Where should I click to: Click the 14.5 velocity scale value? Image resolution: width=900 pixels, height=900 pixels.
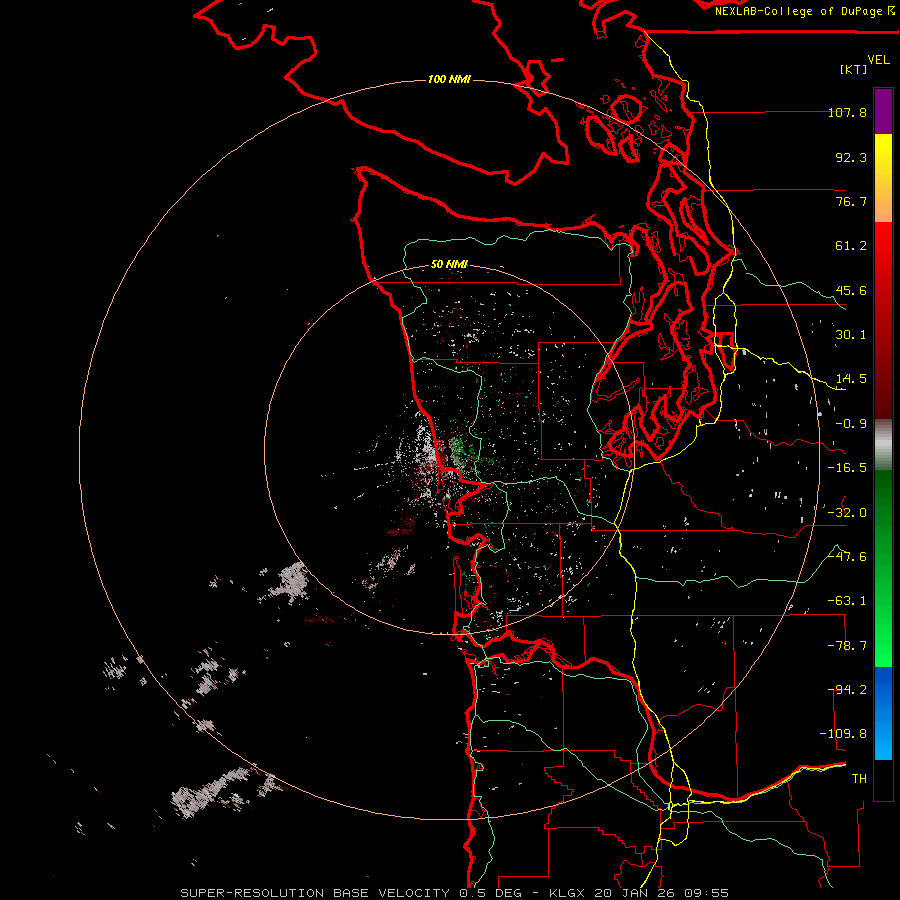tap(851, 379)
